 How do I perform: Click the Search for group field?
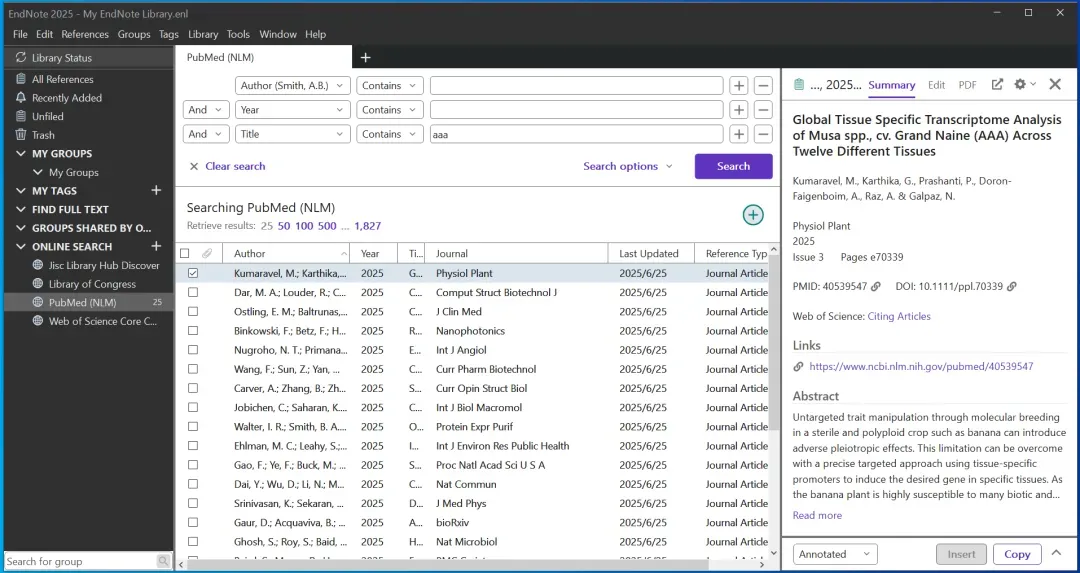point(81,561)
